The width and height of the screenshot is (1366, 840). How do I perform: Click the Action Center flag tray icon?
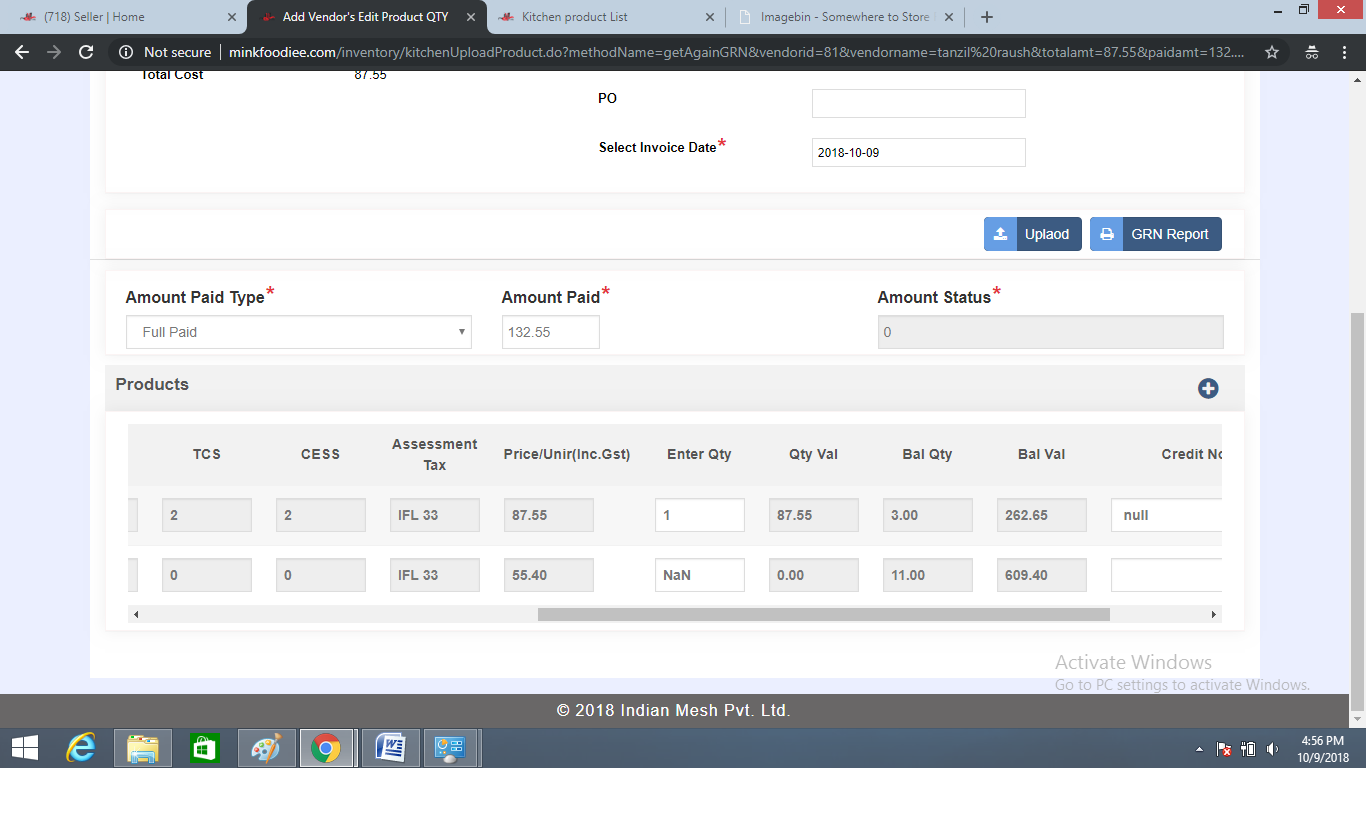(1224, 749)
